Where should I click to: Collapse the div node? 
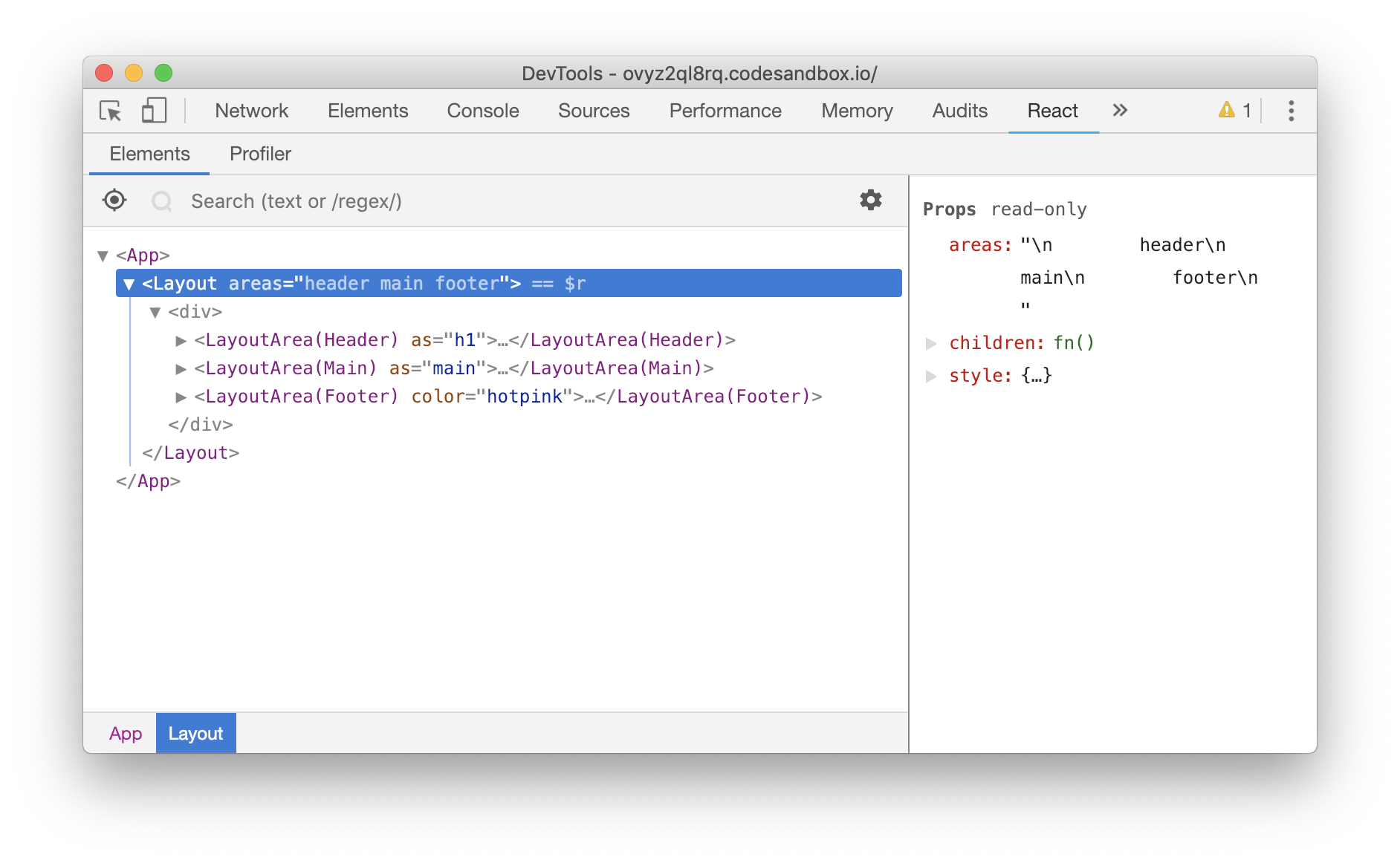[155, 312]
